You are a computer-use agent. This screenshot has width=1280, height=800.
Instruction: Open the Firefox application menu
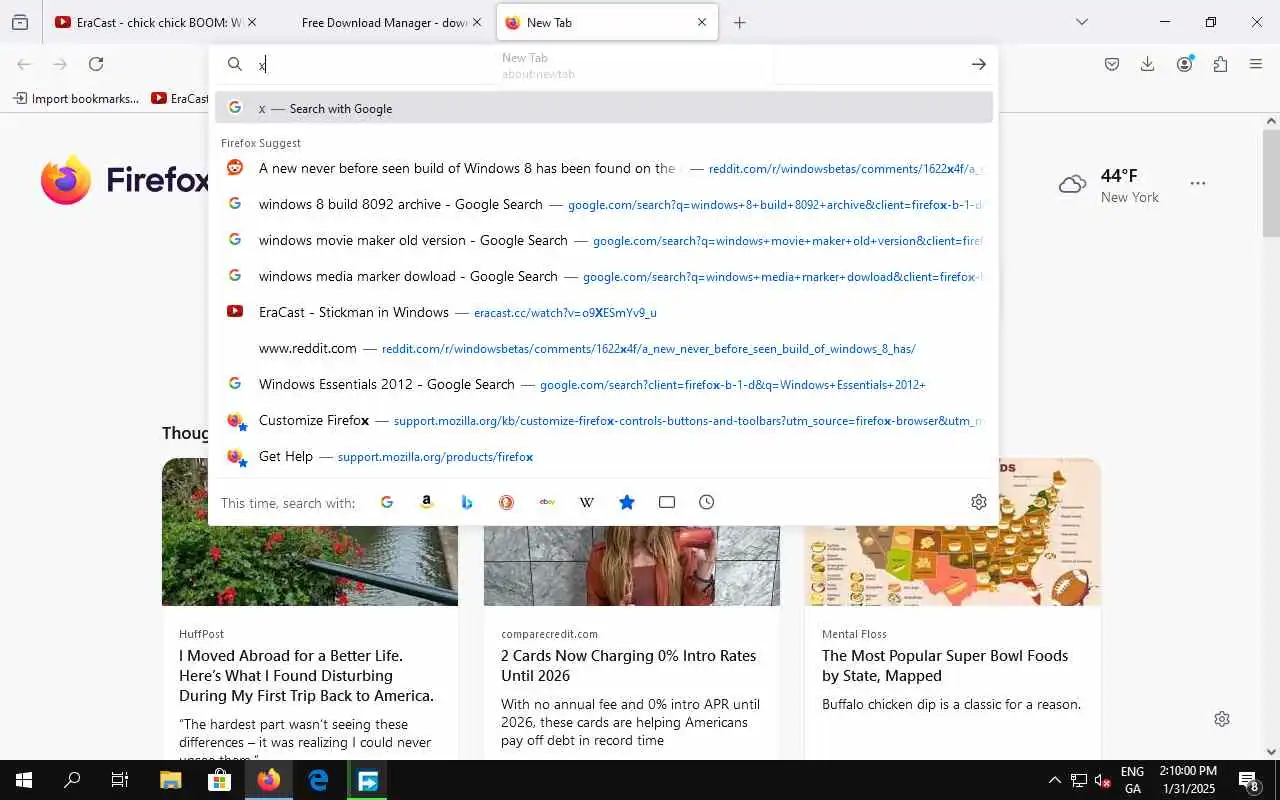[1256, 64]
